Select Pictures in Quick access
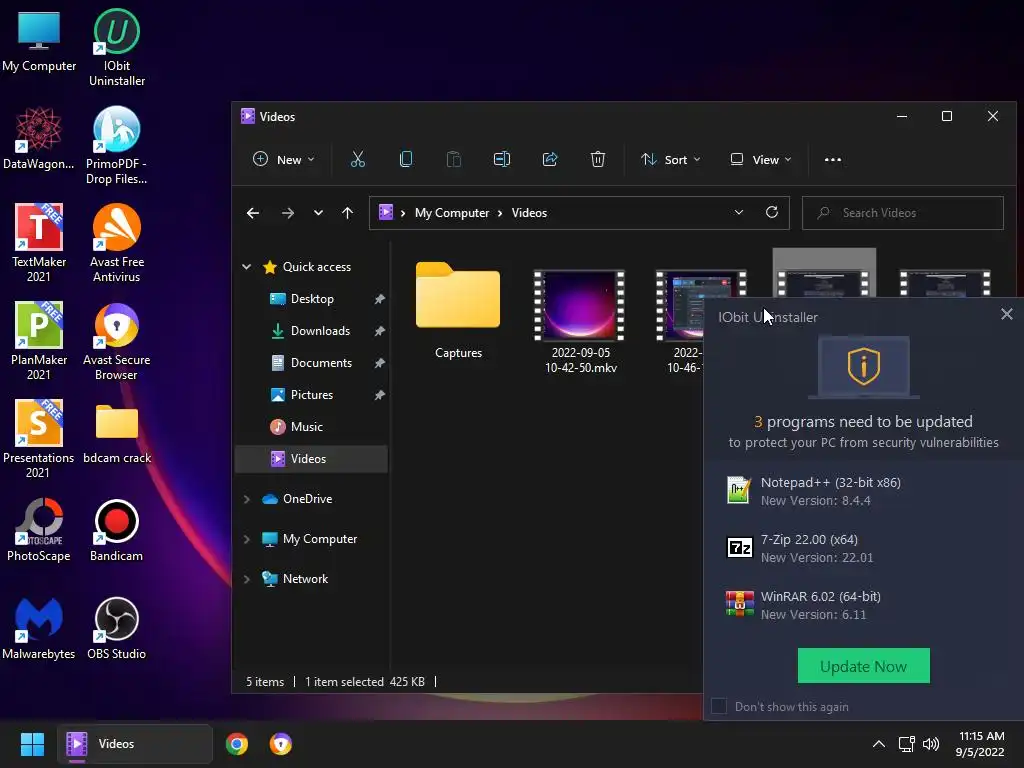 pyautogui.click(x=312, y=395)
